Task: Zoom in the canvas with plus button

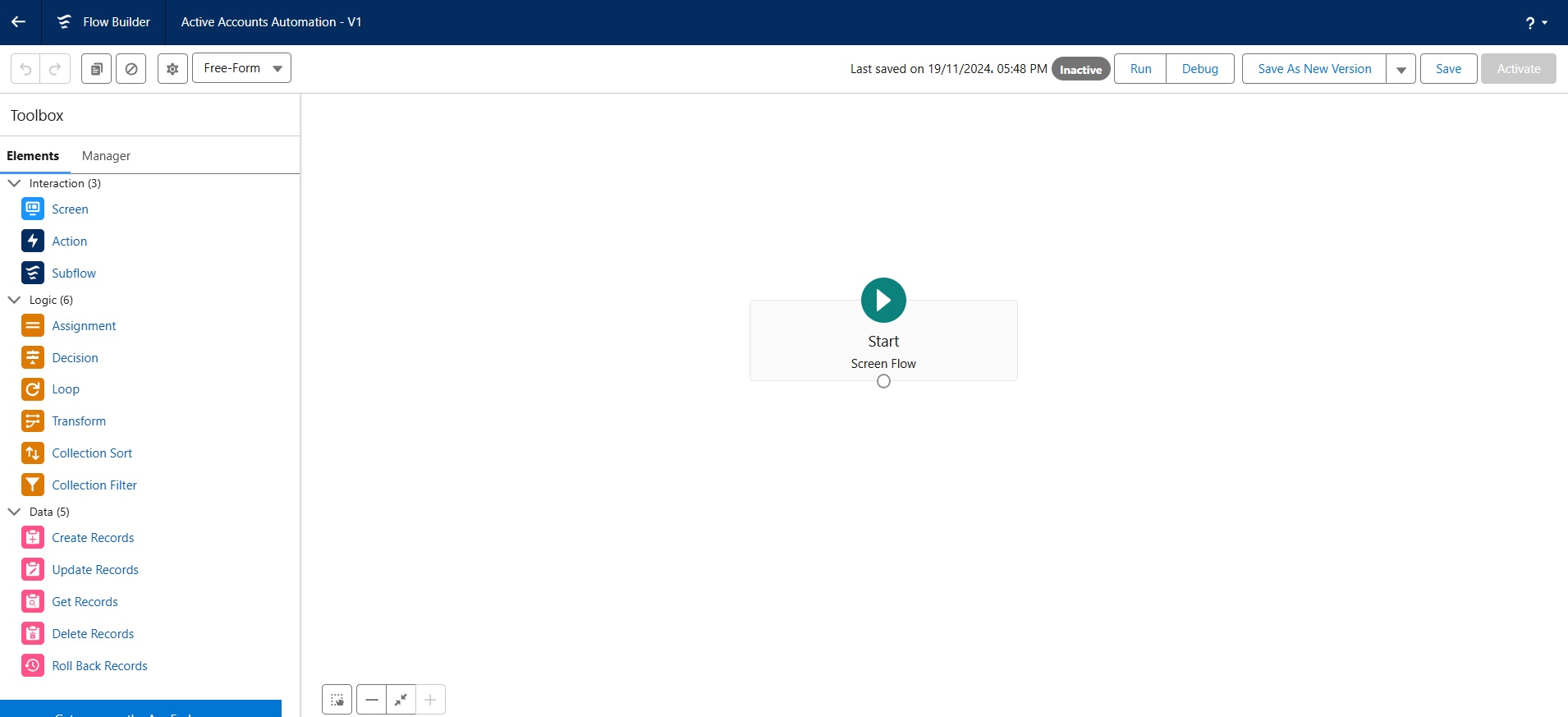Action: click(430, 700)
